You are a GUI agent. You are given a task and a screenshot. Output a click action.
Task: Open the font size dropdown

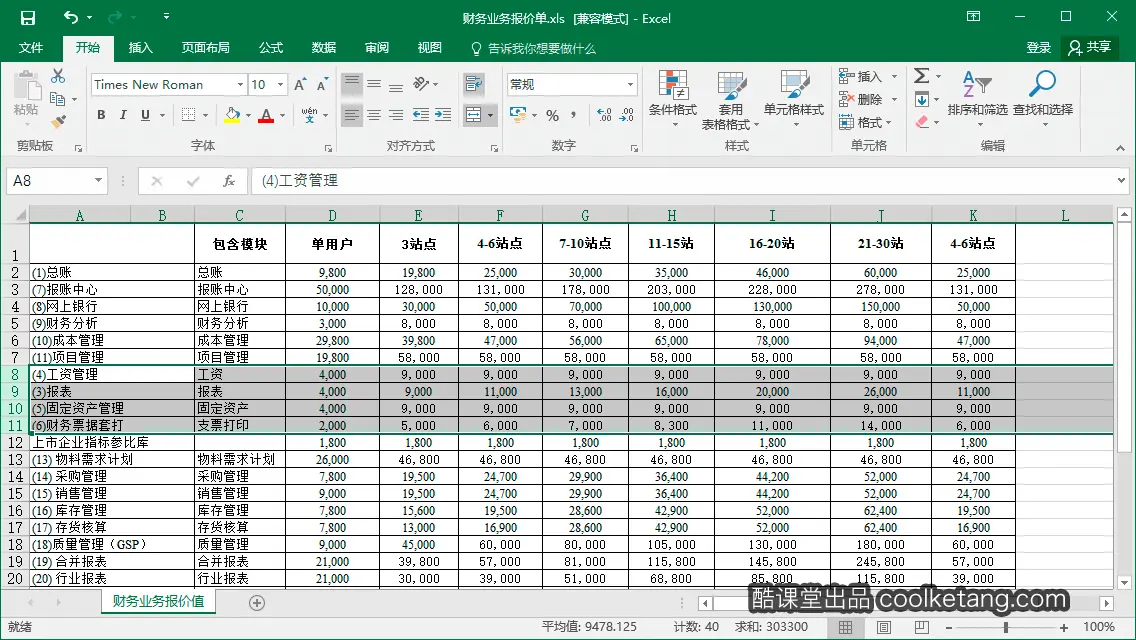tap(280, 85)
